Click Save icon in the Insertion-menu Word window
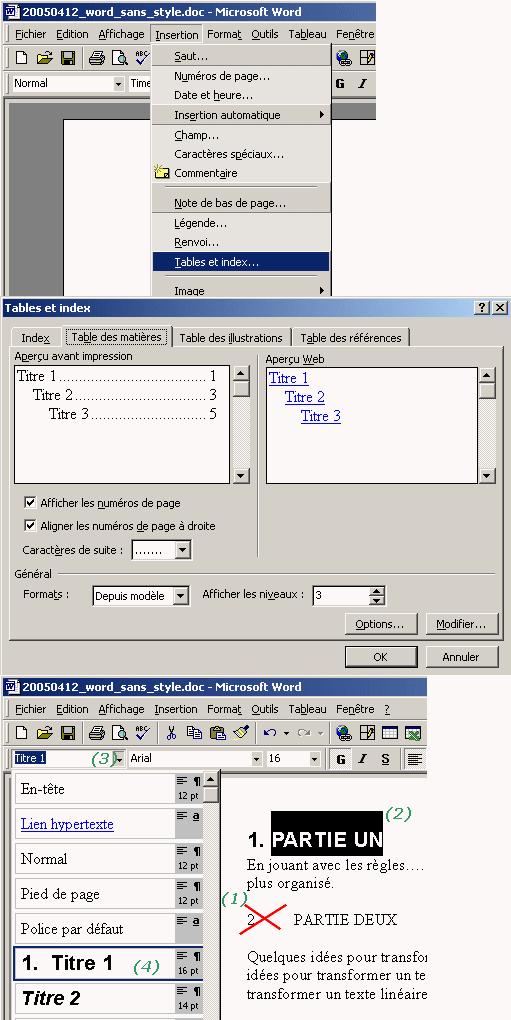The width and height of the screenshot is (511, 1020). pyautogui.click(x=68, y=58)
